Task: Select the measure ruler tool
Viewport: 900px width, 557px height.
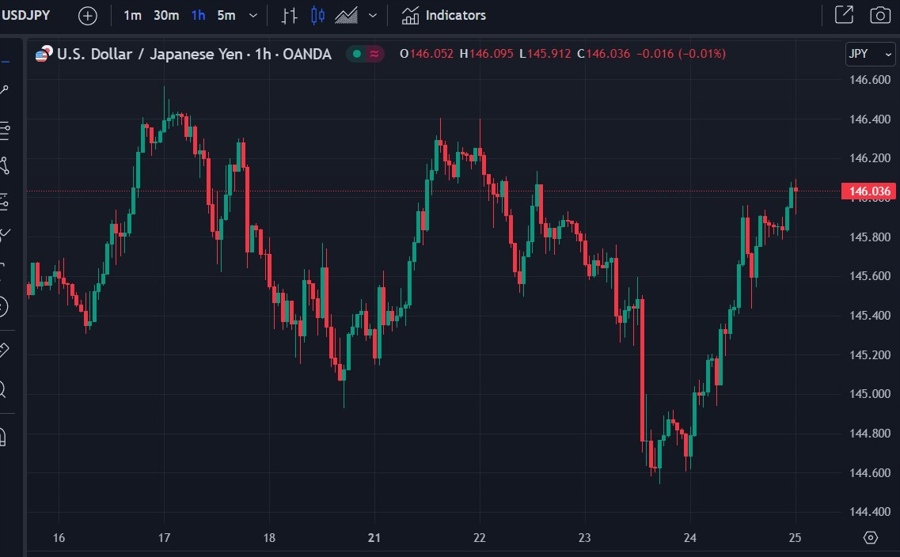Action: tap(5, 350)
